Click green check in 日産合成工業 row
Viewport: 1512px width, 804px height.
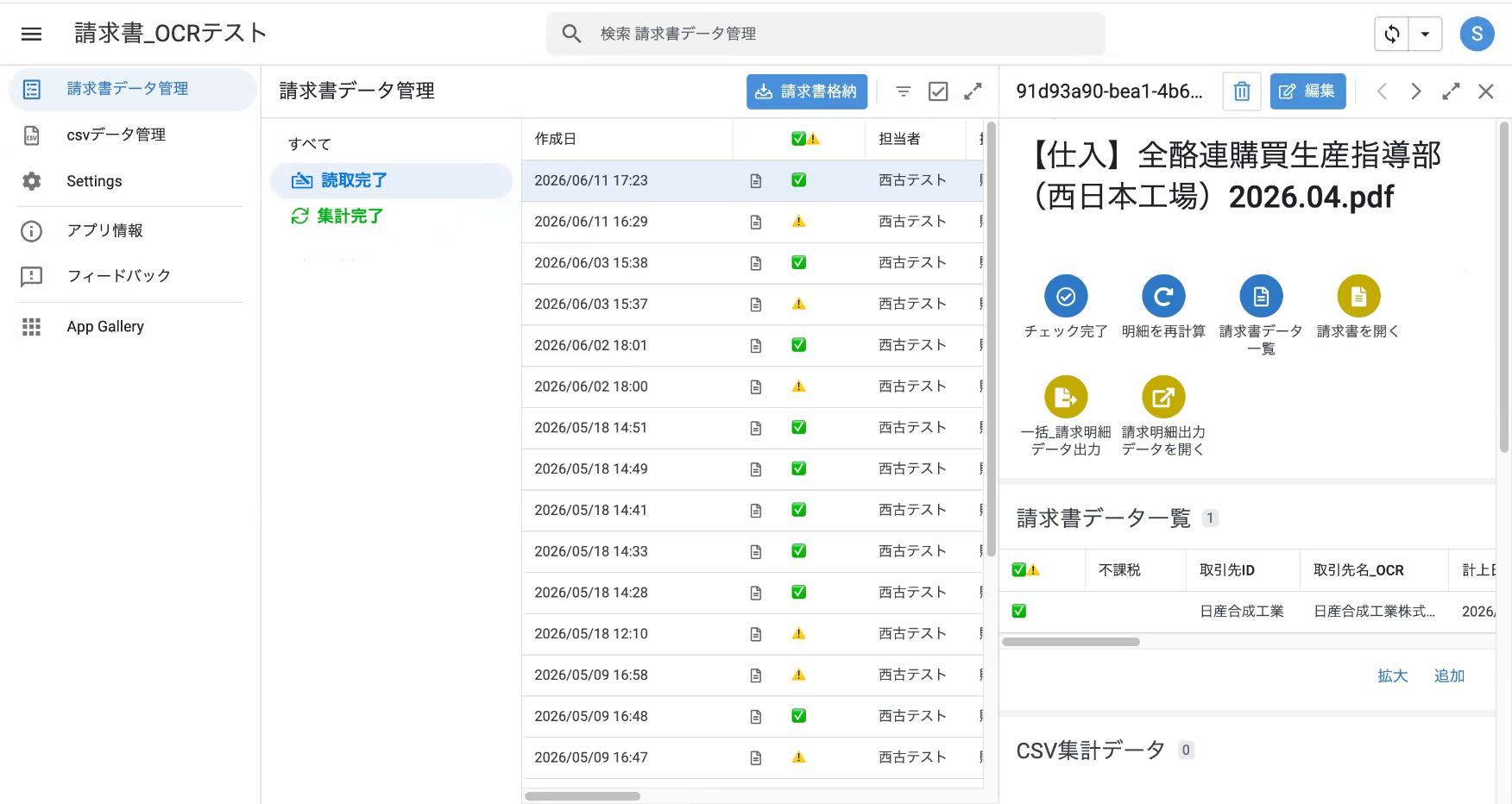(1019, 612)
